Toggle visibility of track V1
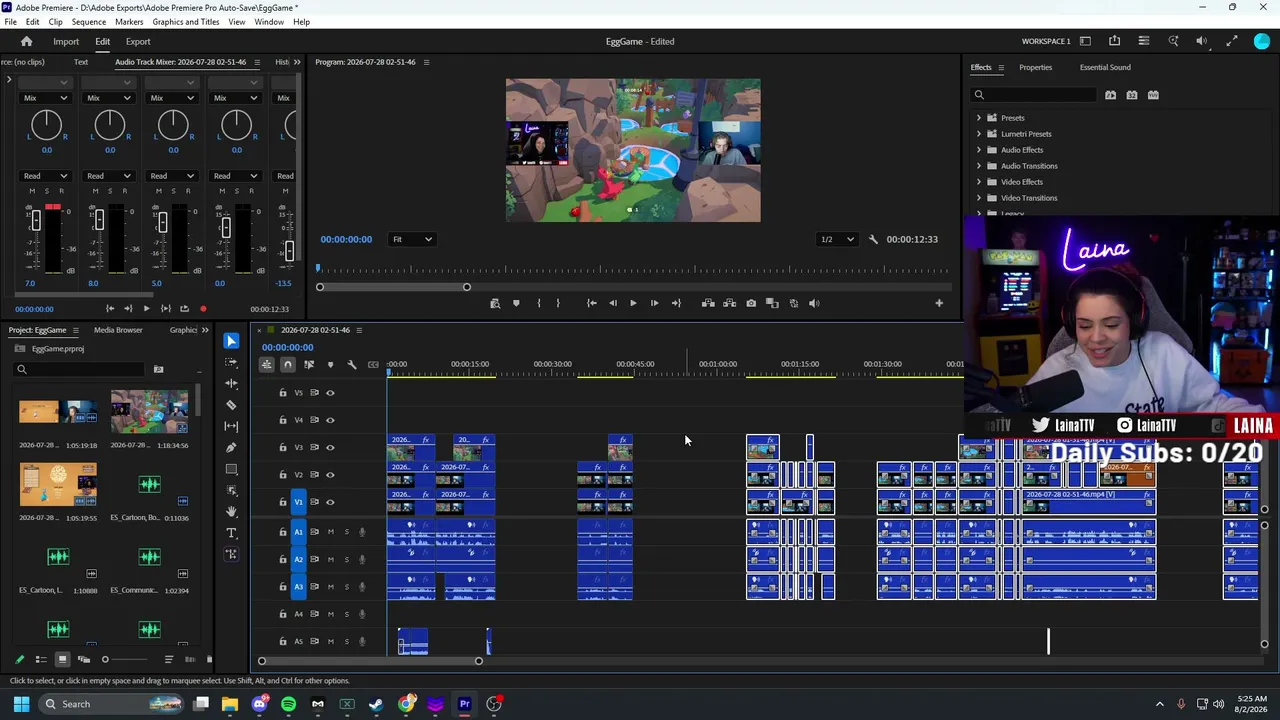 (x=330, y=502)
